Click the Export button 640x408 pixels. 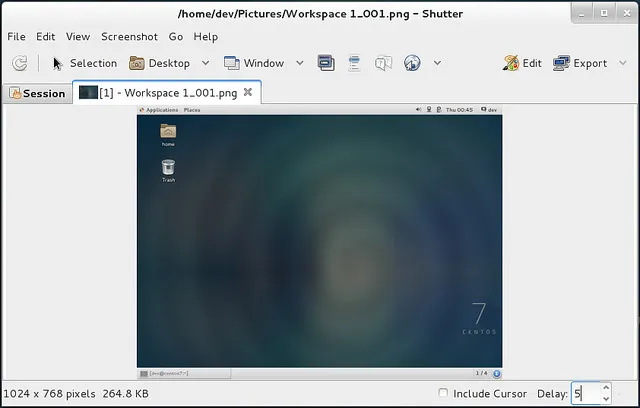pyautogui.click(x=580, y=63)
